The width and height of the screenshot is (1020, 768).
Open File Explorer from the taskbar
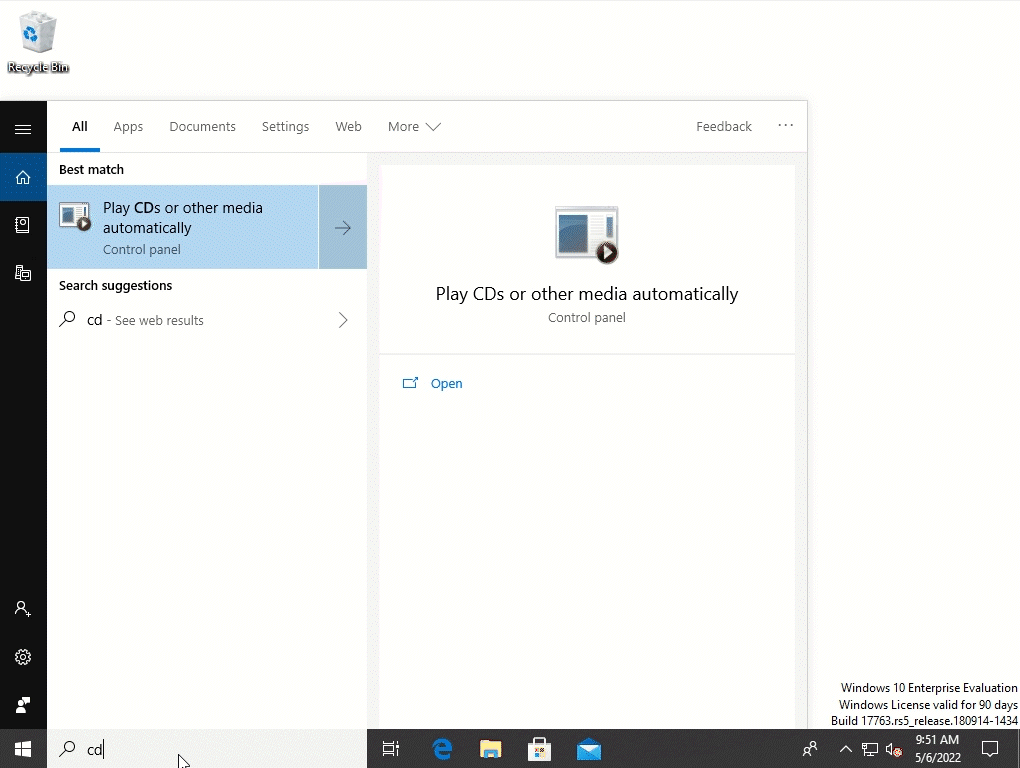(x=490, y=748)
